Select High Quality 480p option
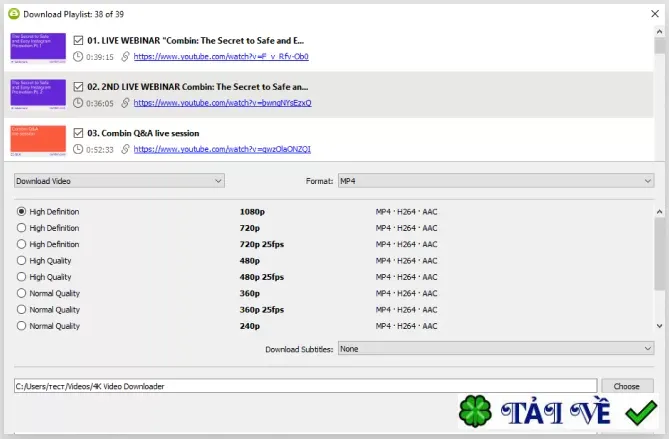Viewport: 669px width, 439px height. [21, 260]
